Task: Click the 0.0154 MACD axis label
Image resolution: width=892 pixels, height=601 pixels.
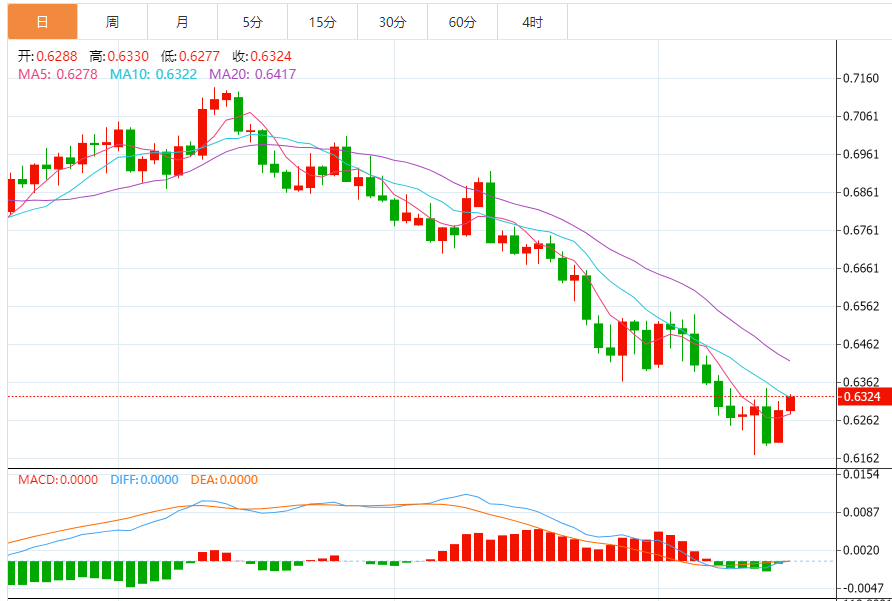Action: pos(861,474)
